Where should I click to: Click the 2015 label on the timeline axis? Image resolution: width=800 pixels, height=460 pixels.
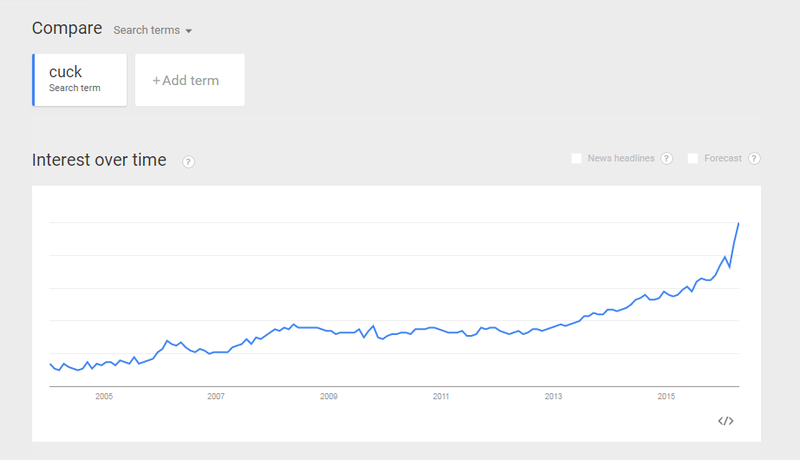[666, 396]
